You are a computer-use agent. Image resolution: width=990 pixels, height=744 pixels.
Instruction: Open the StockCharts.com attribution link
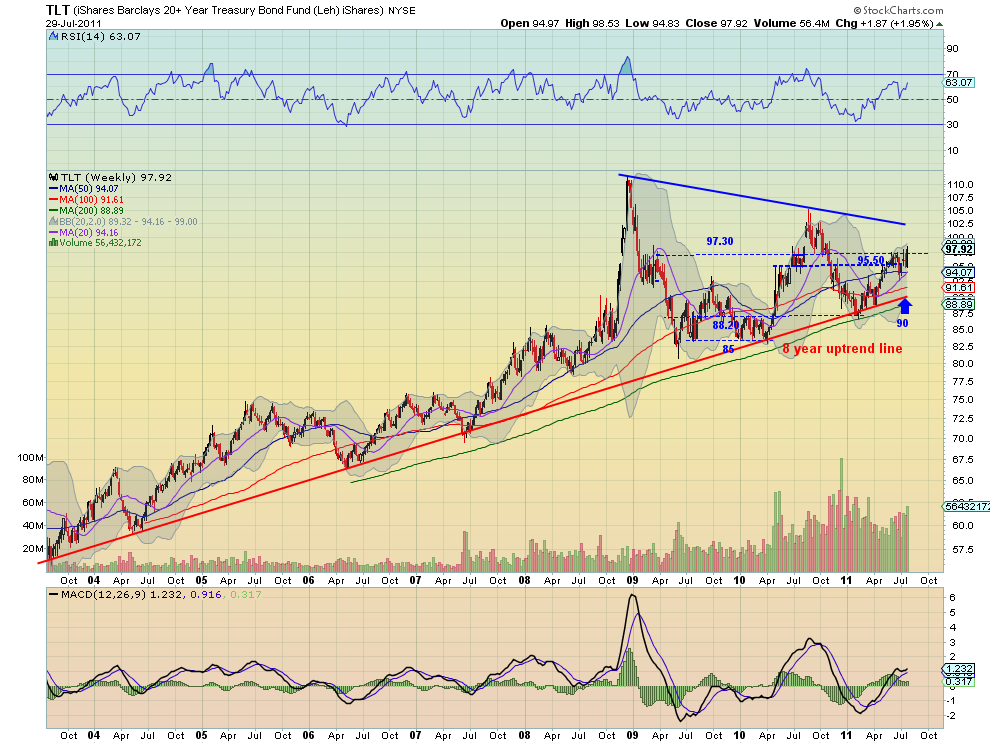click(898, 10)
